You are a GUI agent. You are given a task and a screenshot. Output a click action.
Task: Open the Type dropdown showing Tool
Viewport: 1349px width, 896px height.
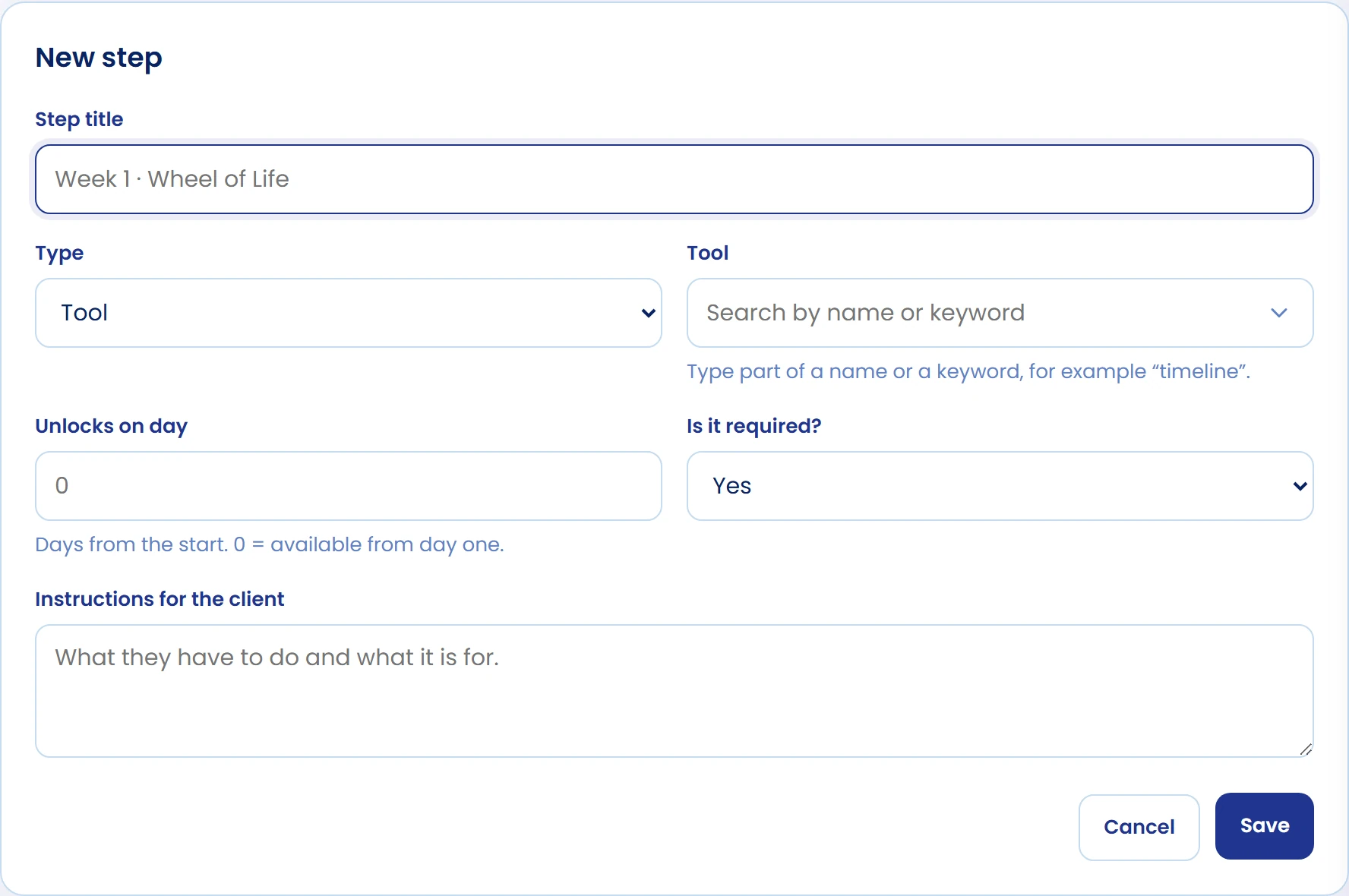tap(349, 313)
